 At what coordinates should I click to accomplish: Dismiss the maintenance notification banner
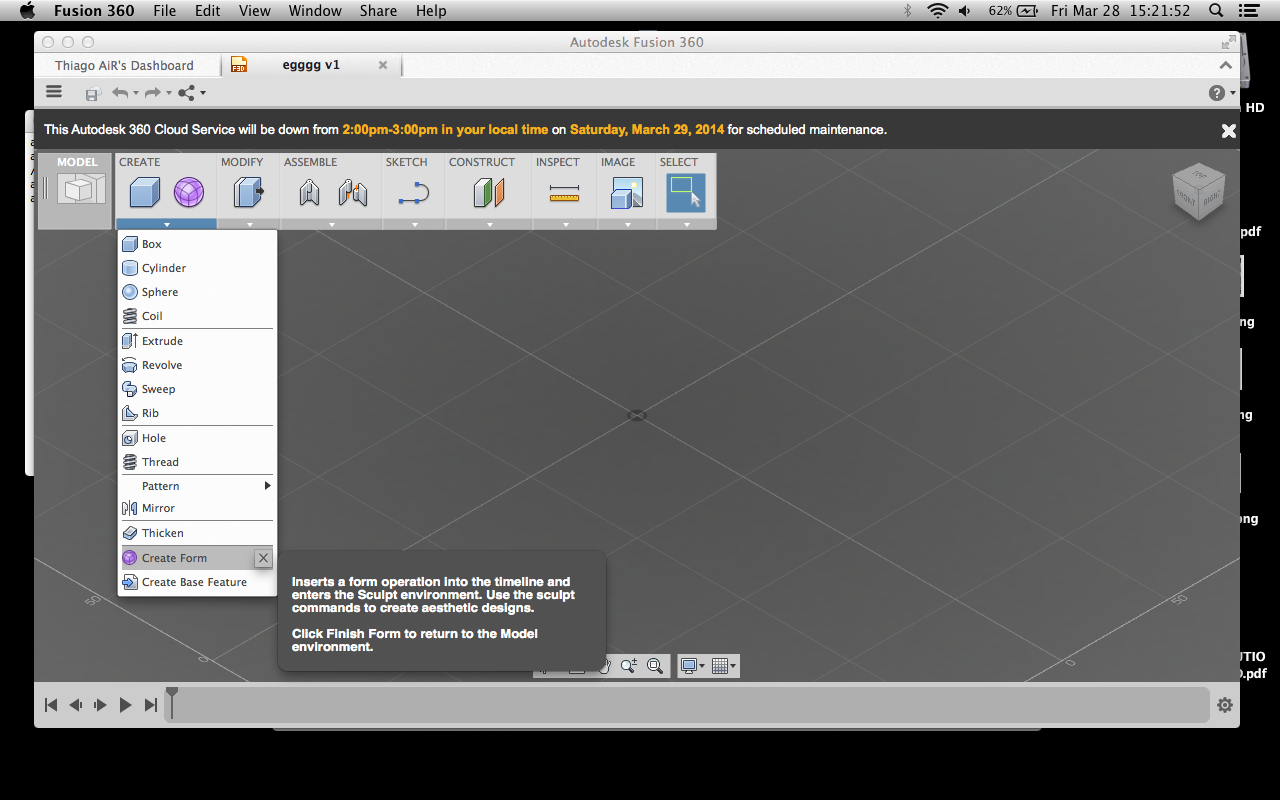pyautogui.click(x=1229, y=130)
